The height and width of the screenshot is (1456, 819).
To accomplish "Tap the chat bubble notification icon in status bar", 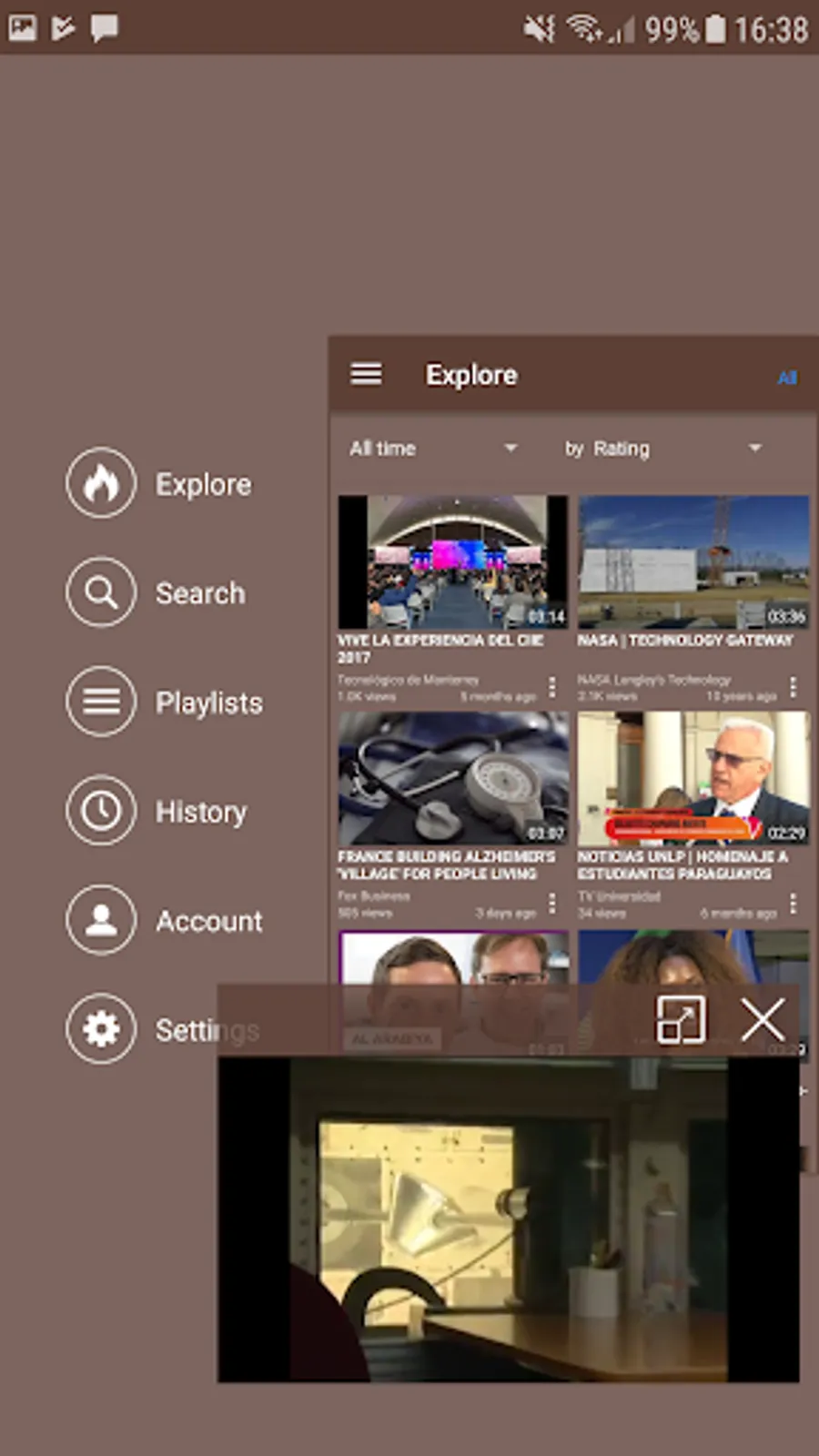I will coord(105,28).
